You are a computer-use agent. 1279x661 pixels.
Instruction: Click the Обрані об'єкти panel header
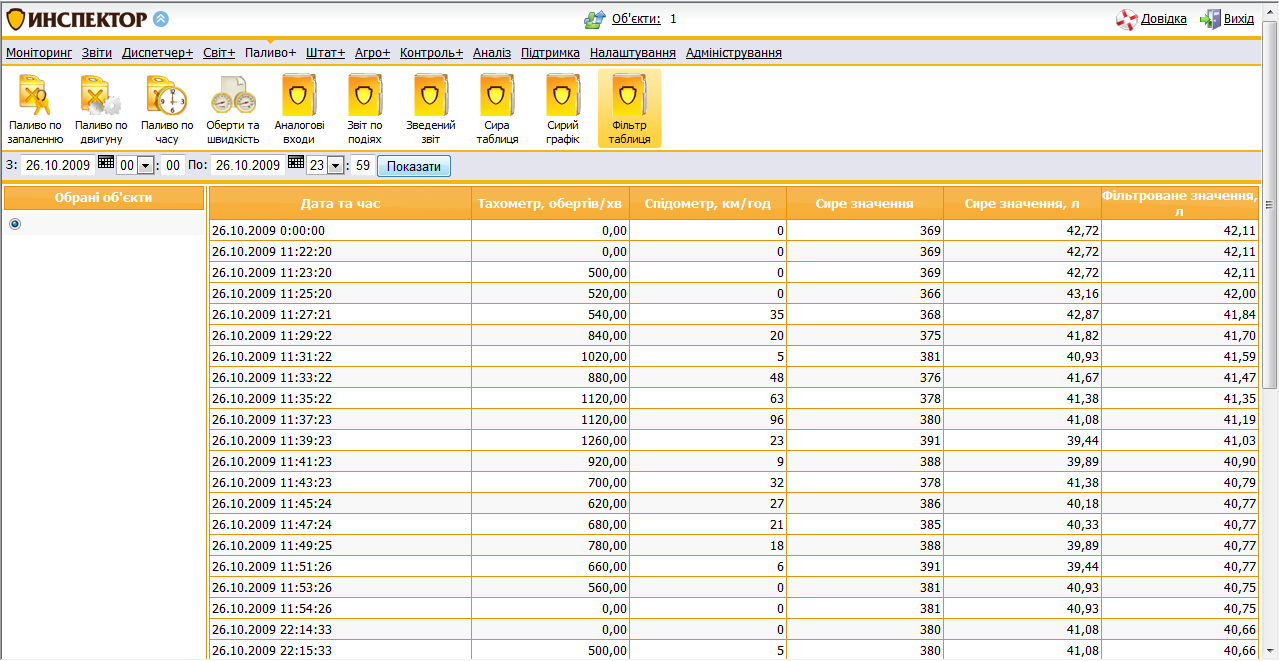click(104, 198)
